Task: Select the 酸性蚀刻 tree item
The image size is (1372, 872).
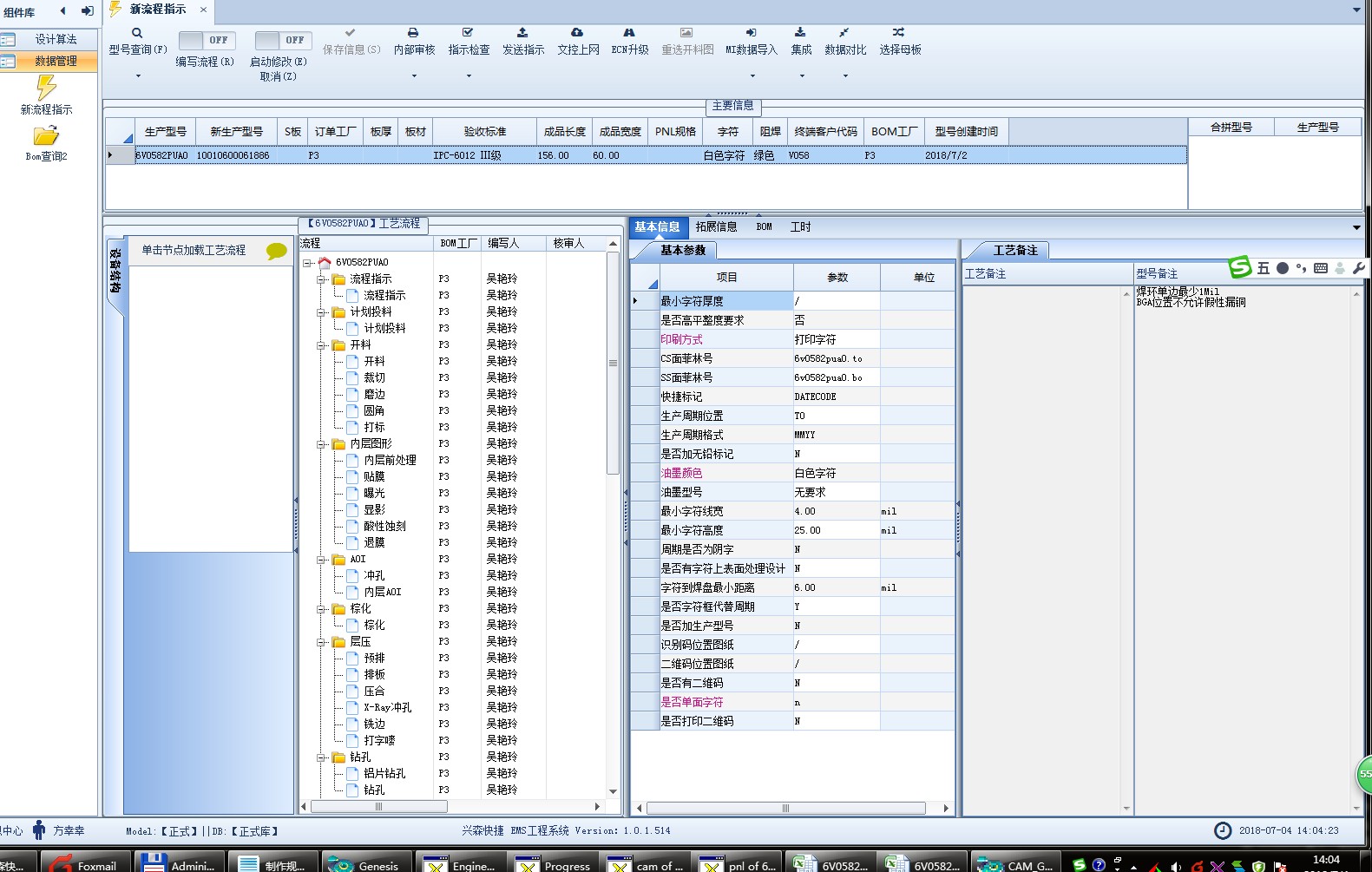Action: point(384,527)
